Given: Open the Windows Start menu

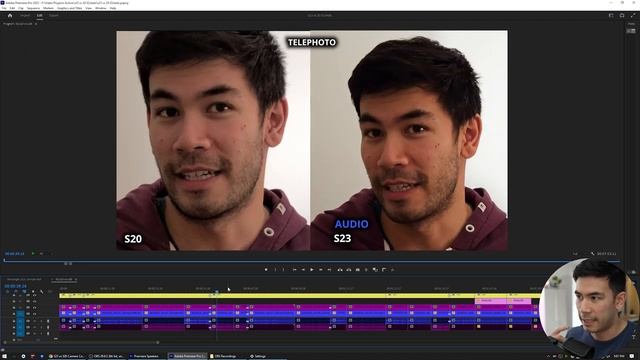Looking at the screenshot, I should pos(3,356).
